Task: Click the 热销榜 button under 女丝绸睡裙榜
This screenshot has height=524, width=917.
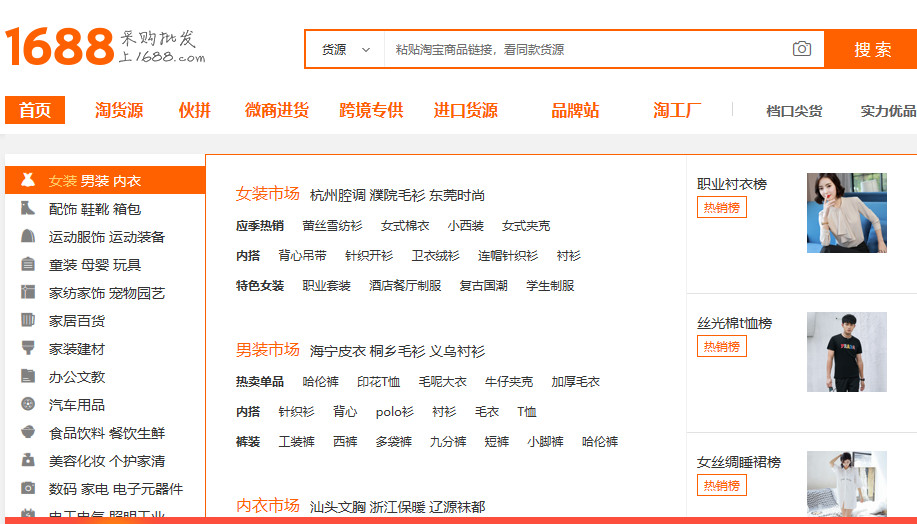Action: 722,485
